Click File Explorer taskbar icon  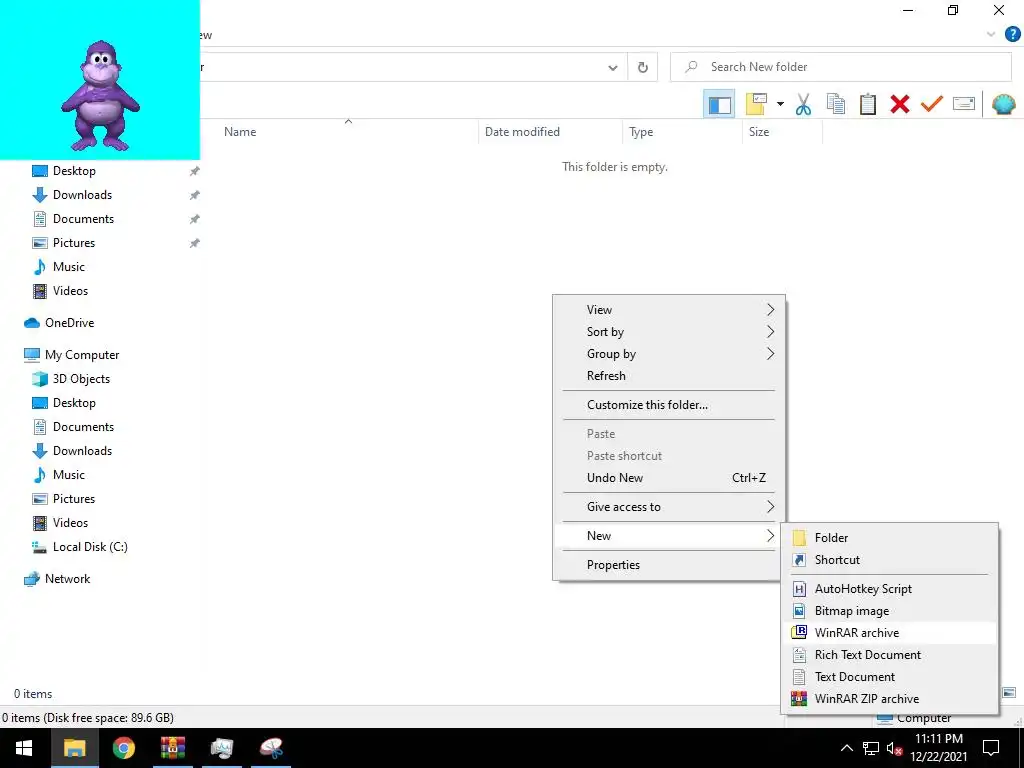[74, 748]
